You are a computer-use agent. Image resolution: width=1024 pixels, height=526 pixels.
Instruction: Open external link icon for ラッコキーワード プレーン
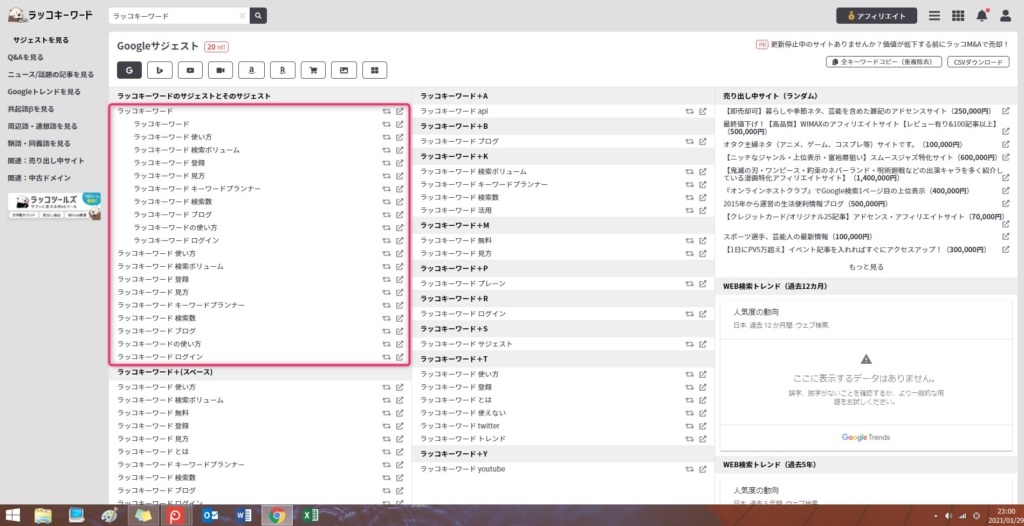(703, 284)
